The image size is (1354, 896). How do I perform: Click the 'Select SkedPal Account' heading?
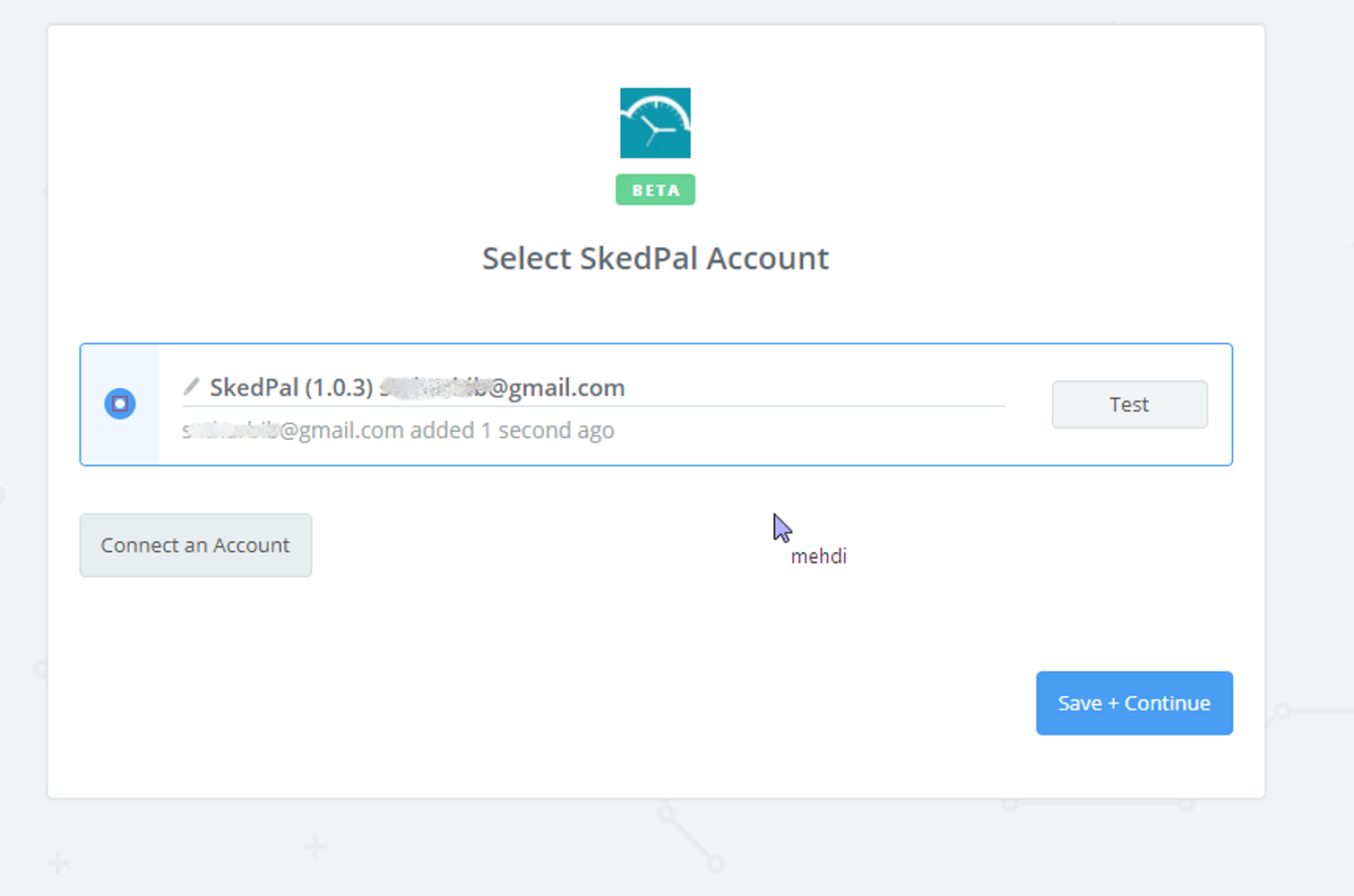pos(655,258)
